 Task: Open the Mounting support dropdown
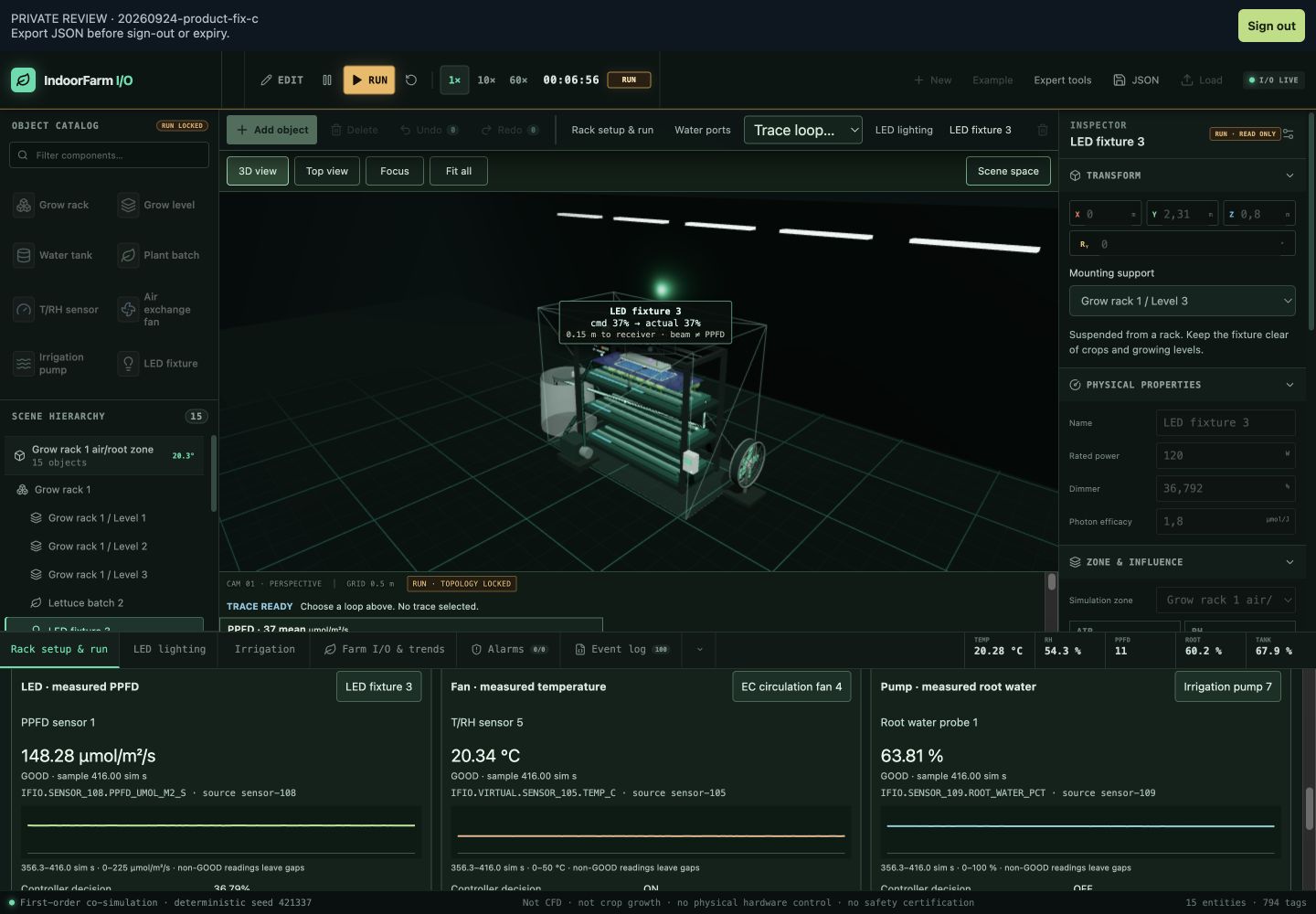point(1183,301)
